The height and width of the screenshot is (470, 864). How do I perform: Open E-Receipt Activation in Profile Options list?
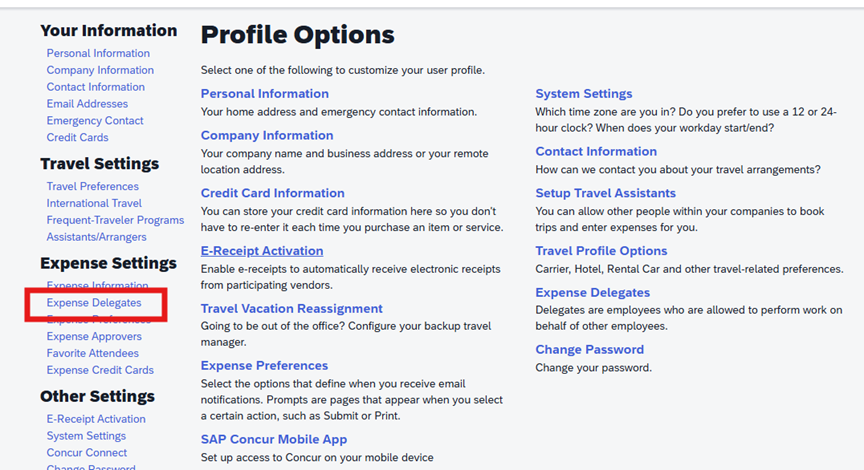click(262, 251)
